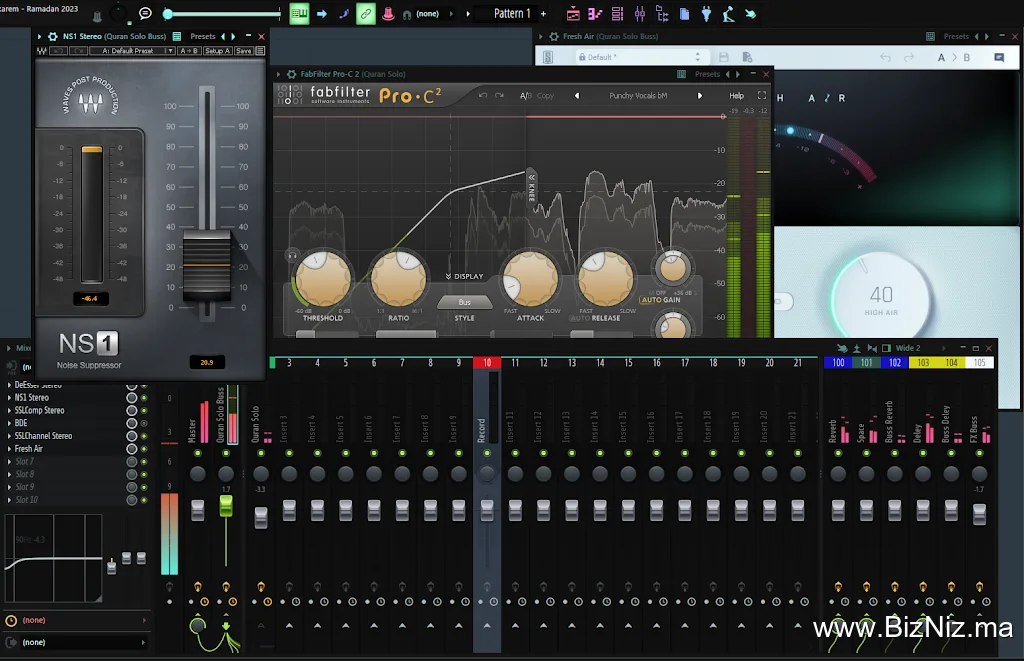
Task: Collapse the Pro-C 2 Display expander
Action: point(464,276)
